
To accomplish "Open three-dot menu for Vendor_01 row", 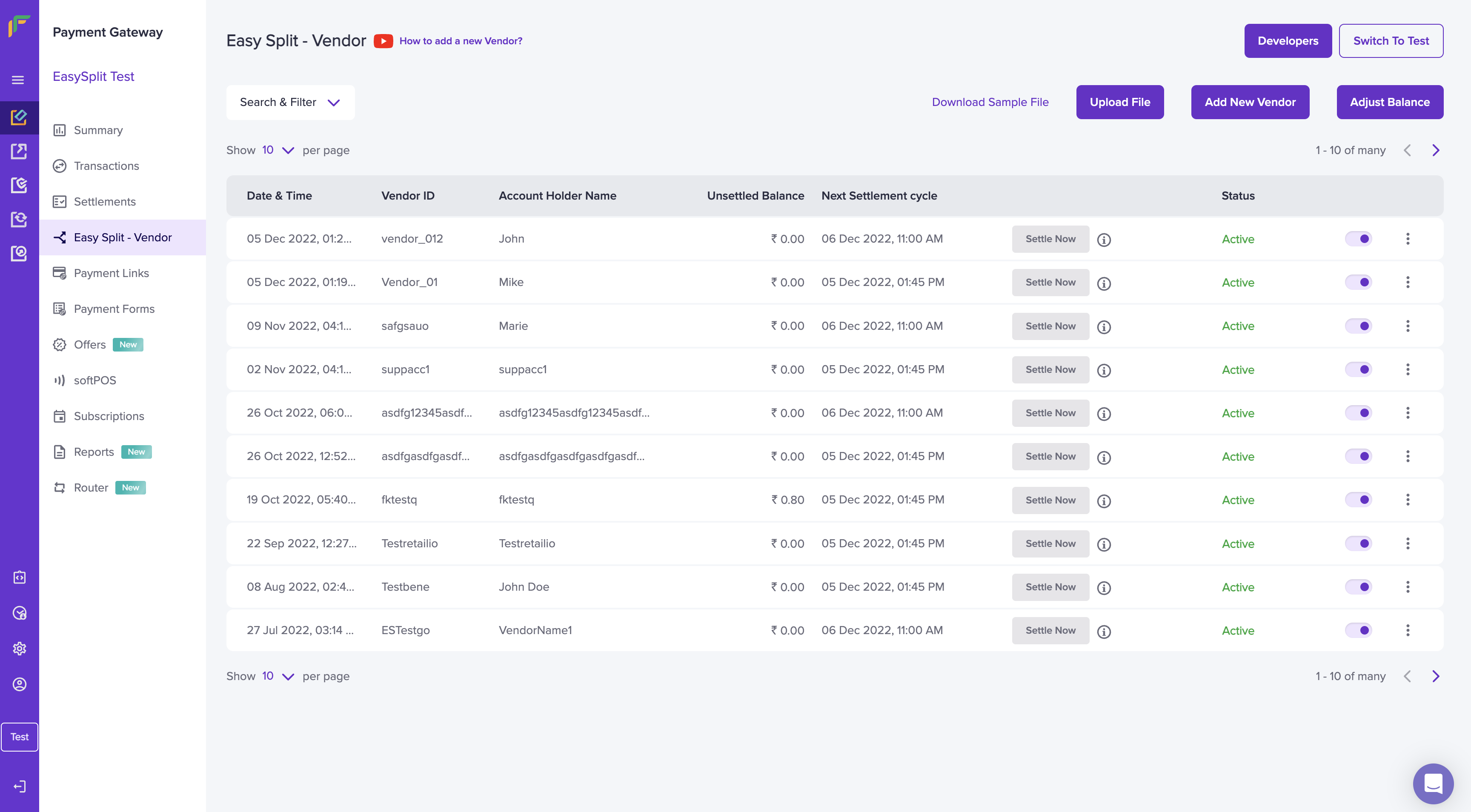I will click(1408, 282).
